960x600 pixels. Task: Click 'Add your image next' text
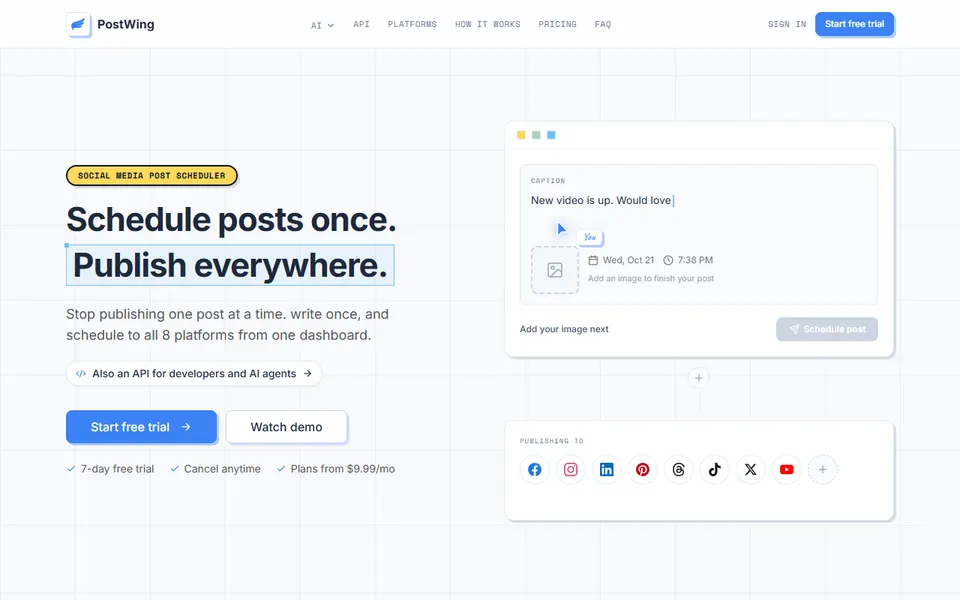pos(564,329)
